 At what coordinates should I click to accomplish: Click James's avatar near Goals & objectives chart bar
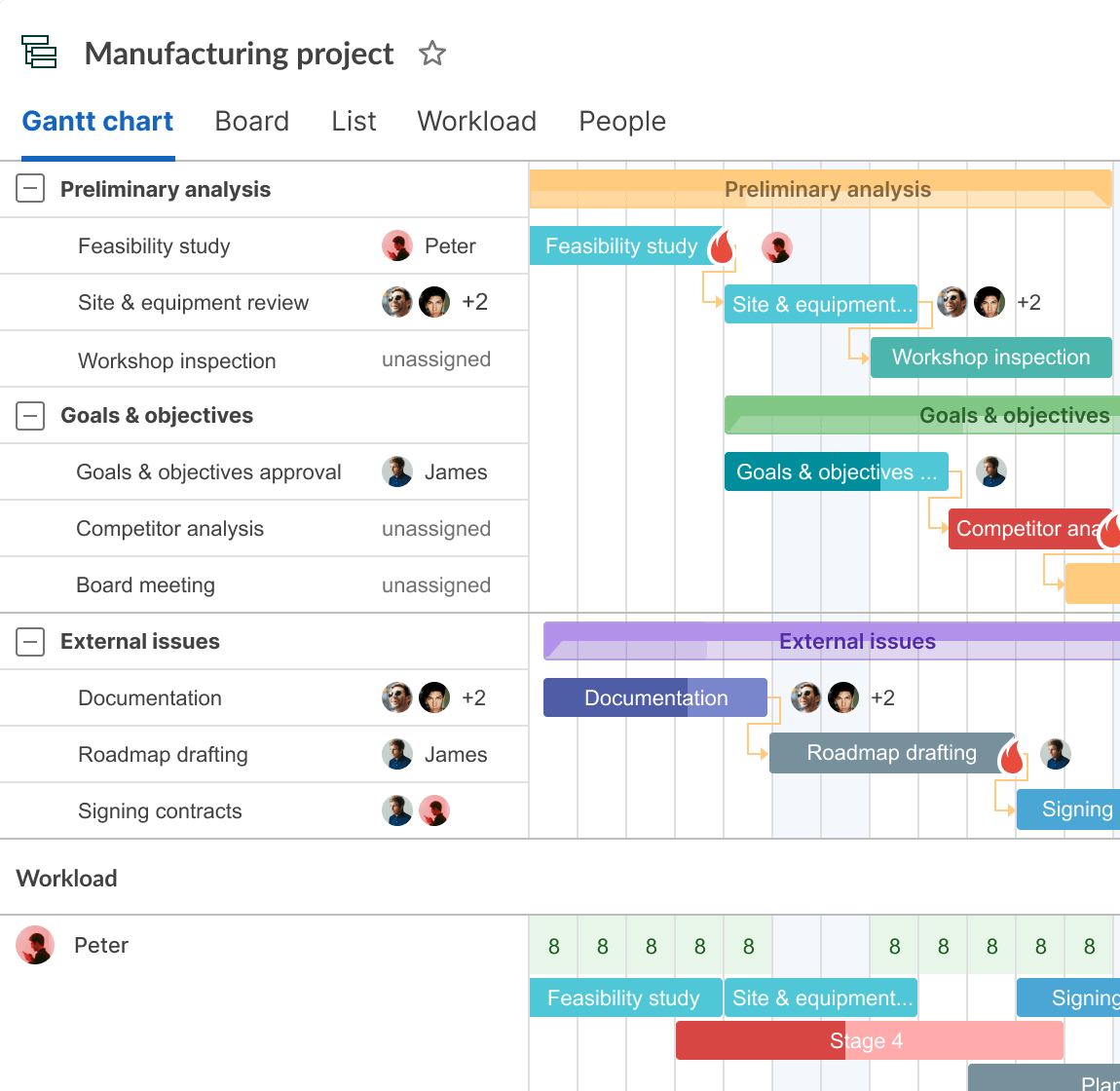click(x=991, y=471)
